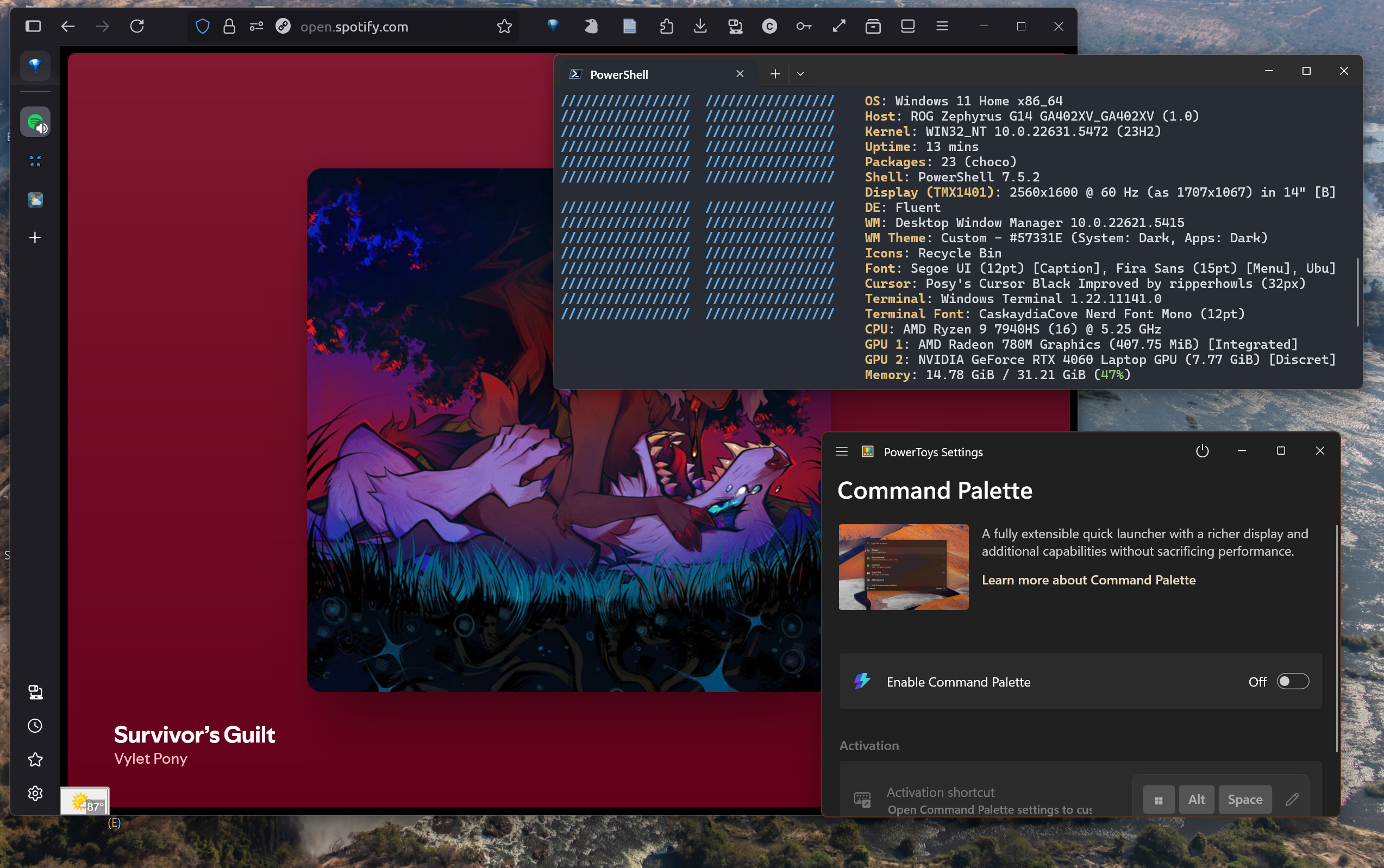Select the PowerShell terminal tab
The width and height of the screenshot is (1384, 868).
tap(656, 74)
